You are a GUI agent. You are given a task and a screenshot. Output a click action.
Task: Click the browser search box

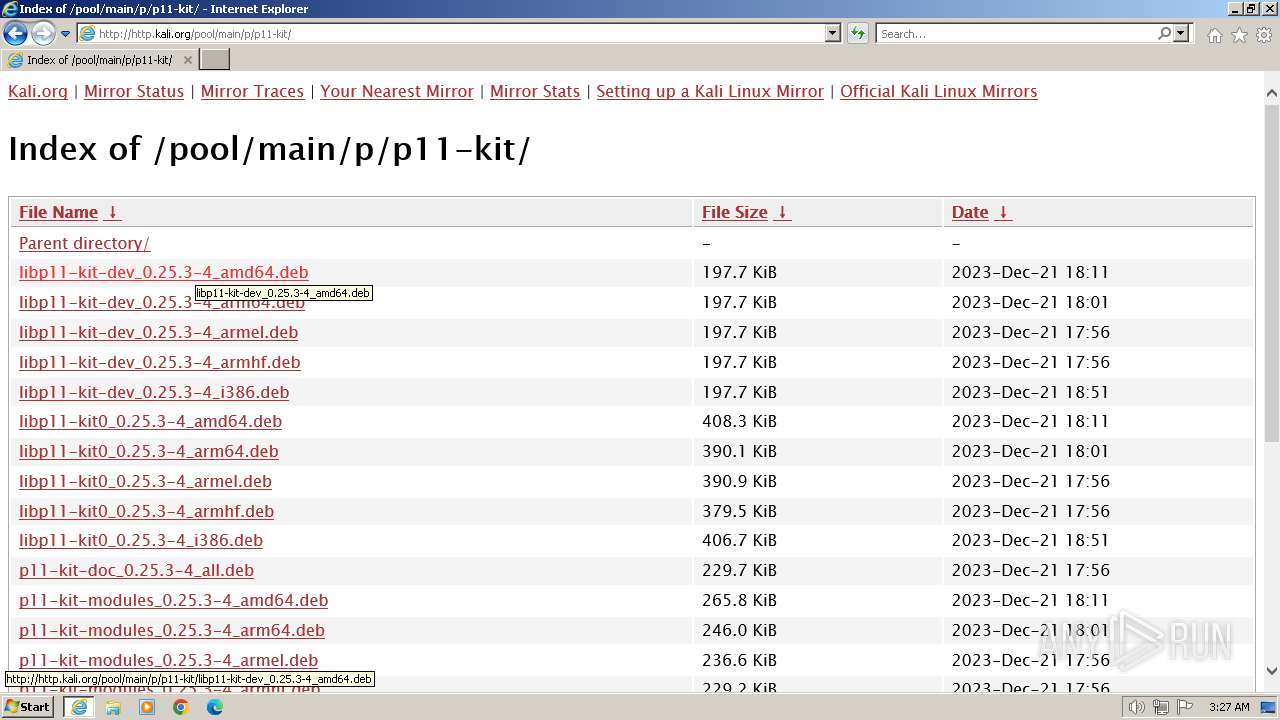[x=1016, y=33]
